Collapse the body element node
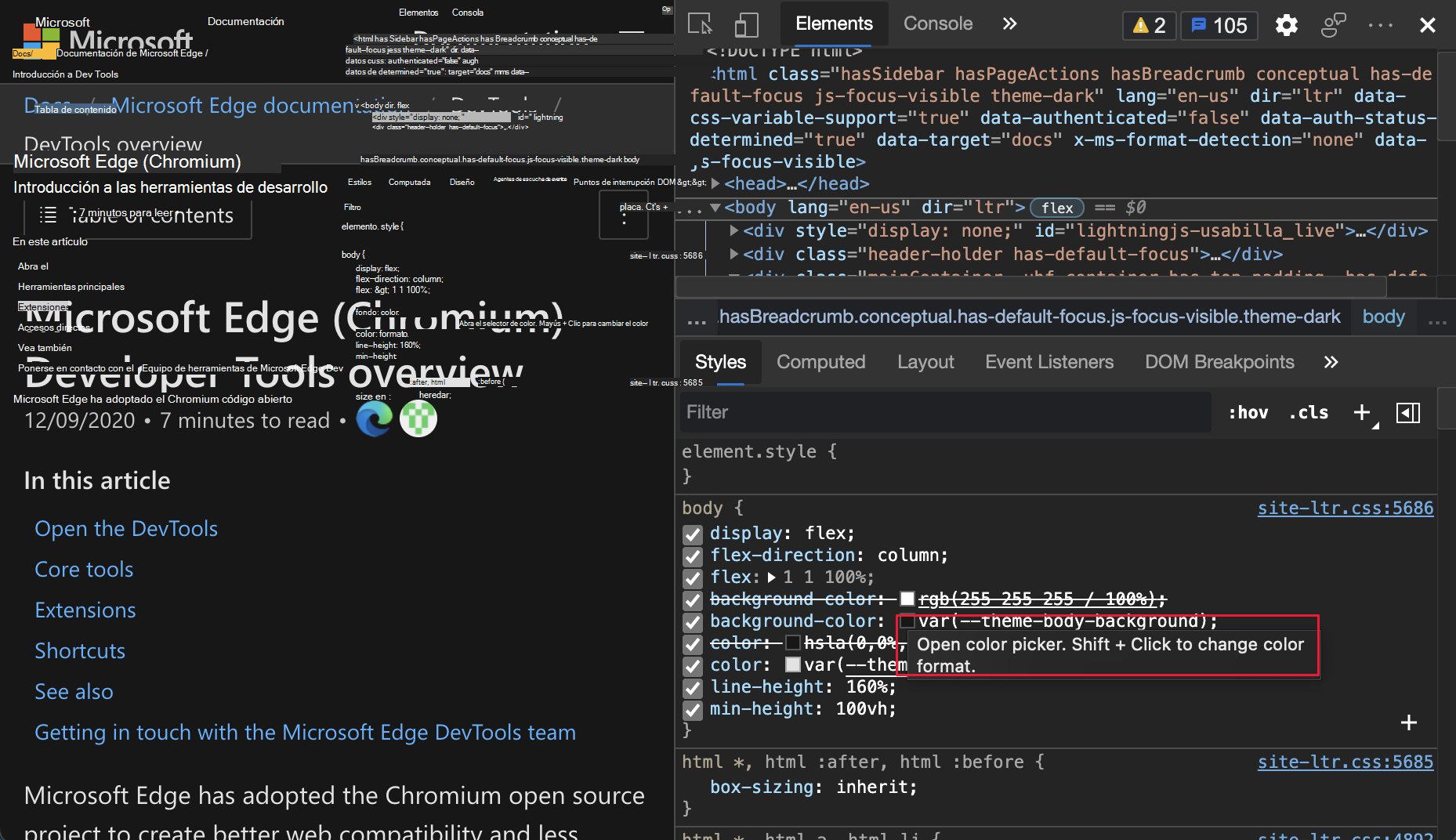This screenshot has width=1456, height=840. click(715, 208)
